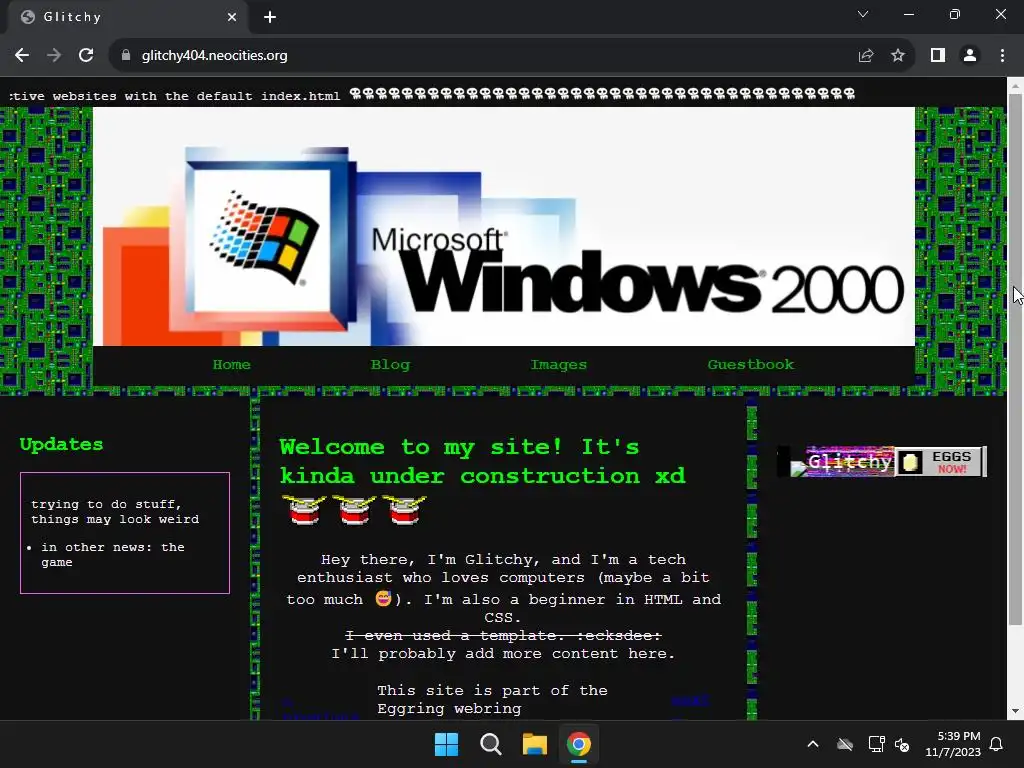Screen dimensions: 1024x768
Task: Open the Chrome profile menu
Action: 970,56
